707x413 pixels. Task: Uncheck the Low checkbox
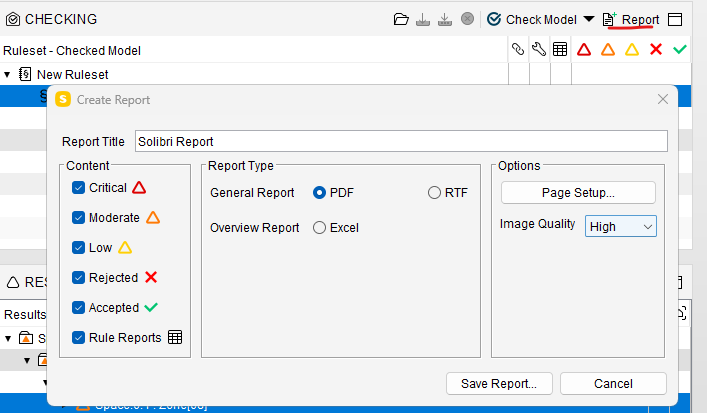[78, 248]
